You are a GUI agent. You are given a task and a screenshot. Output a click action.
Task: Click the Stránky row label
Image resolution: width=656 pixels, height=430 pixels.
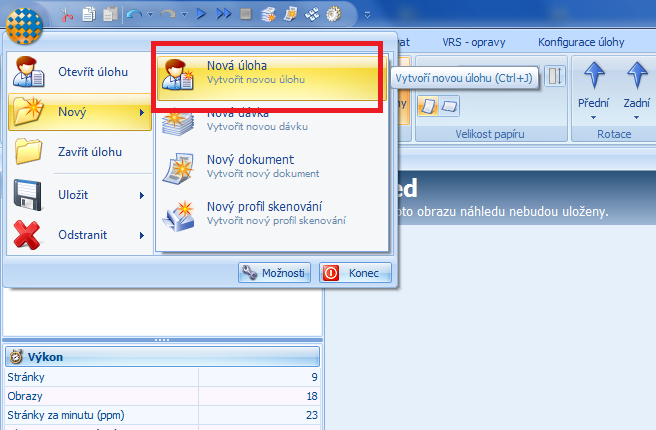pyautogui.click(x=26, y=377)
